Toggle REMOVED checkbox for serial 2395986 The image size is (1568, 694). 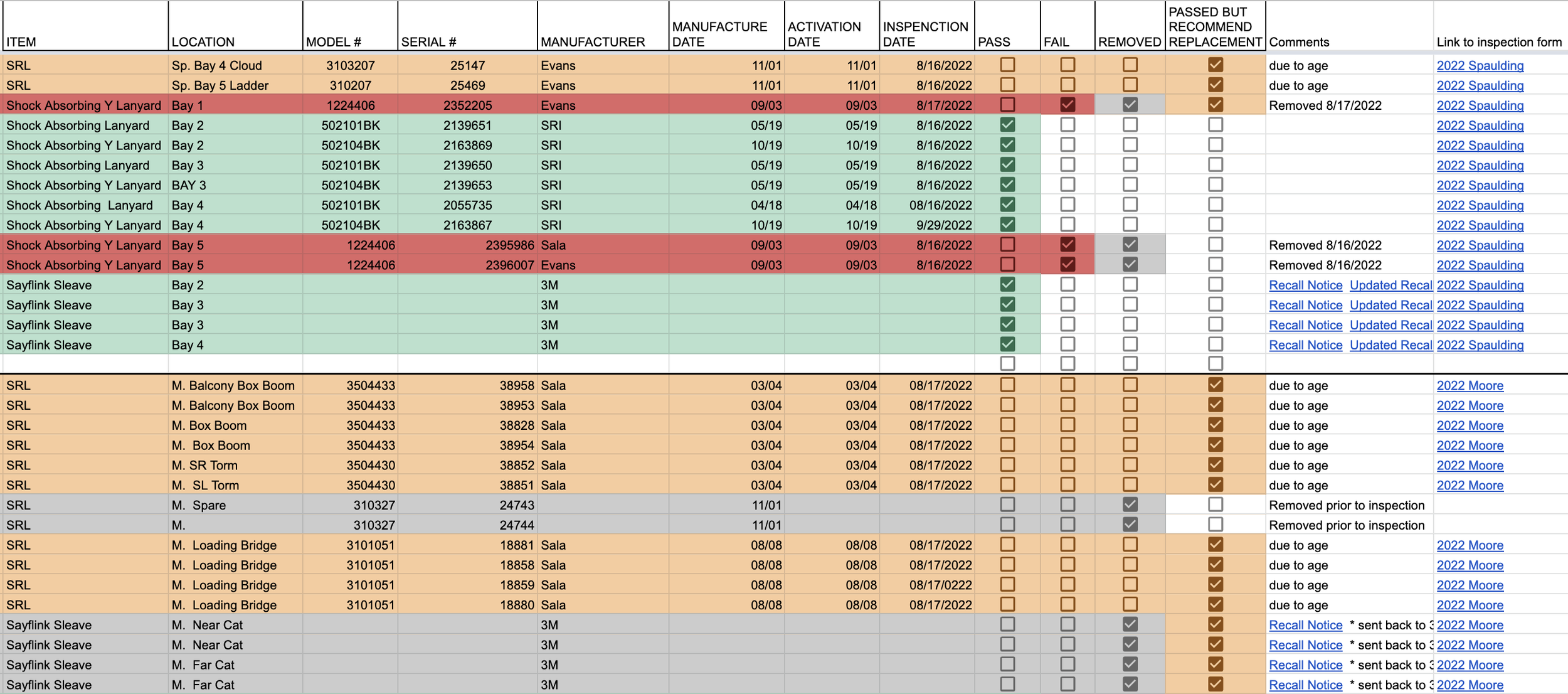tap(1130, 245)
